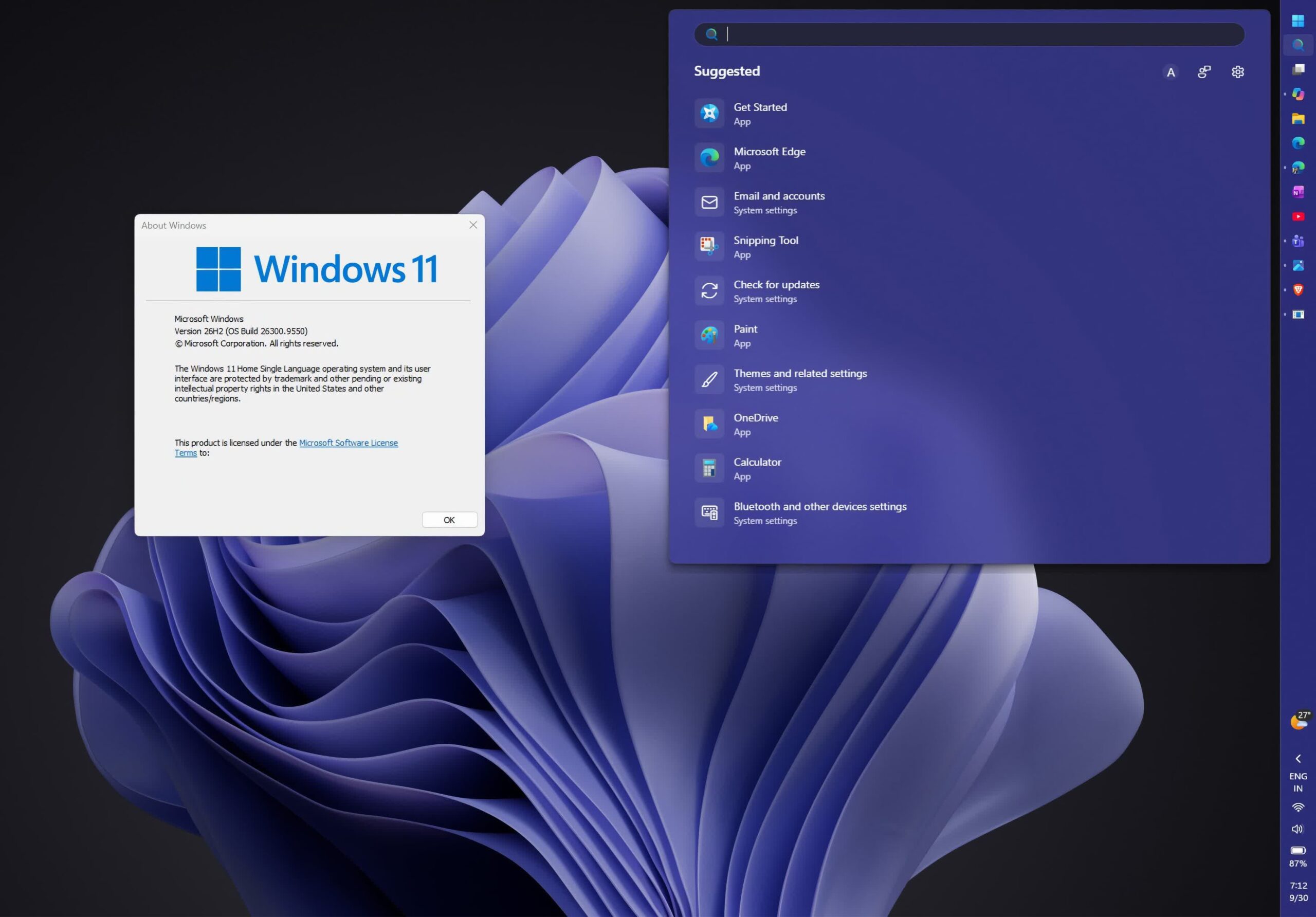Open the Start menu from the taskbar
Image resolution: width=1316 pixels, height=917 pixels.
pos(1297,21)
